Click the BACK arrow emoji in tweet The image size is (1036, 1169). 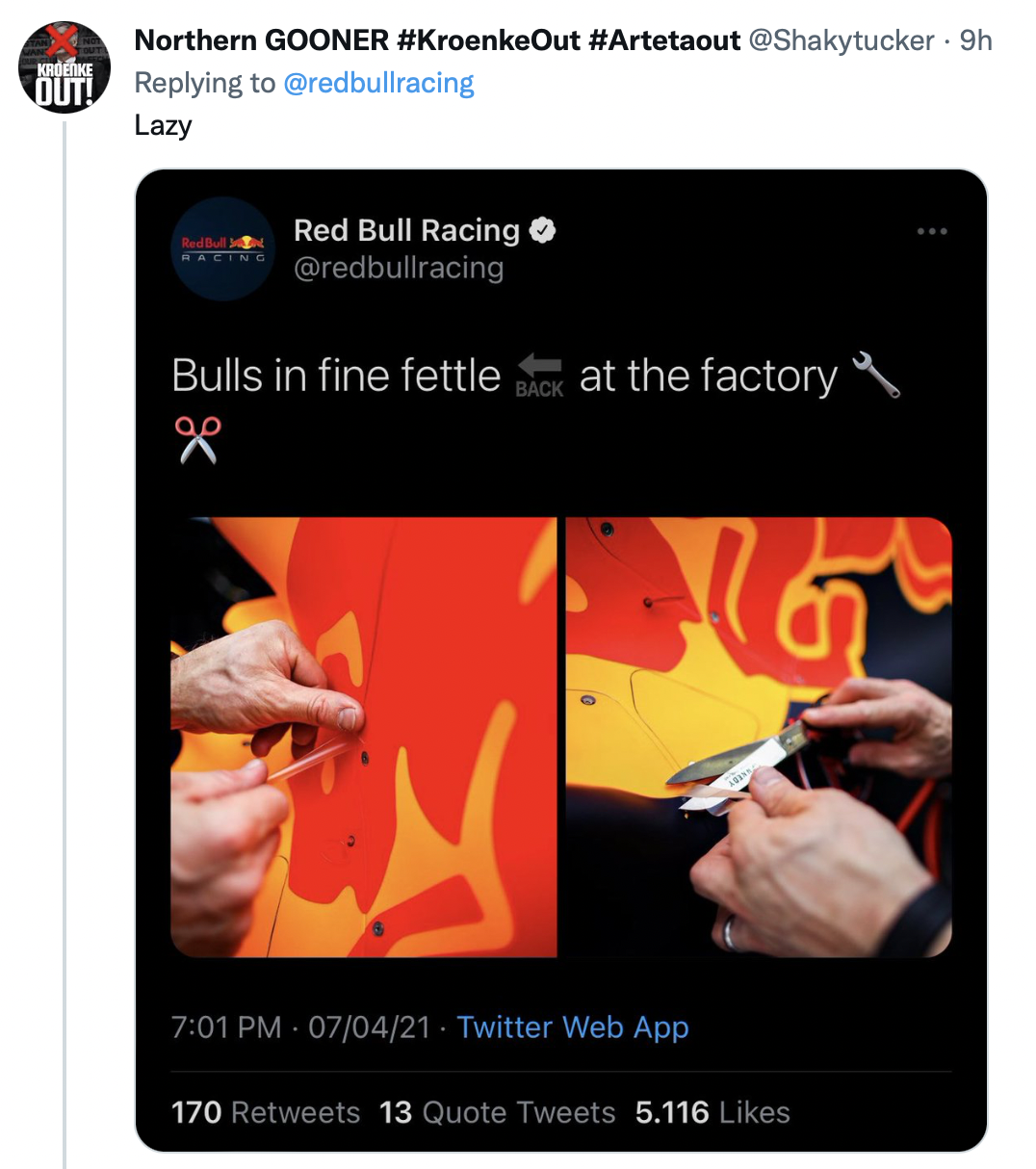click(539, 376)
